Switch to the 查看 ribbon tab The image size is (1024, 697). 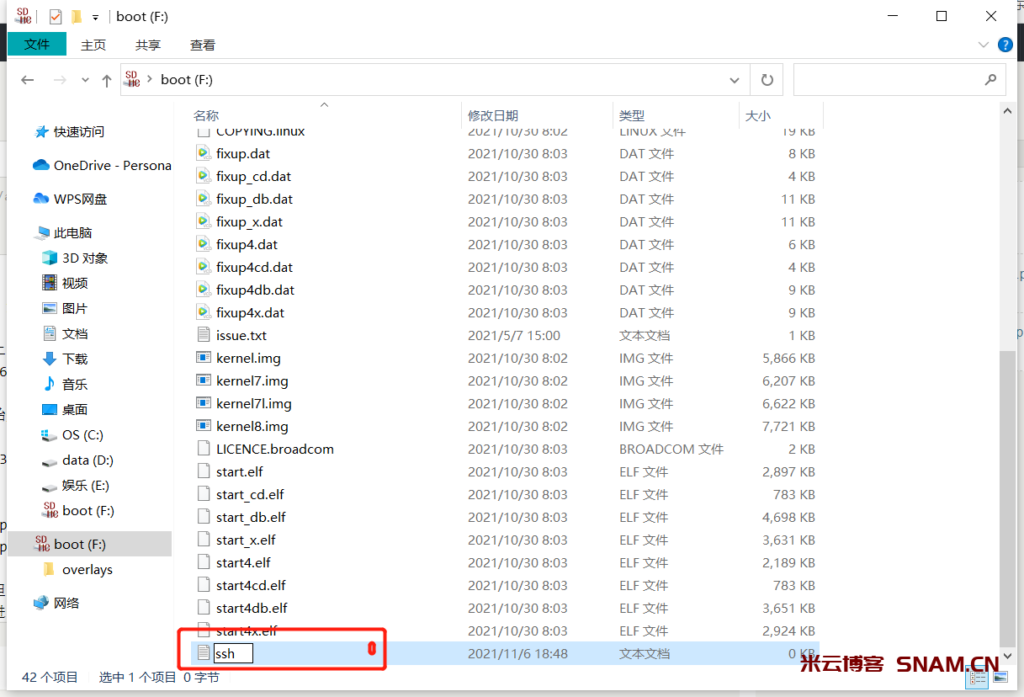(202, 45)
